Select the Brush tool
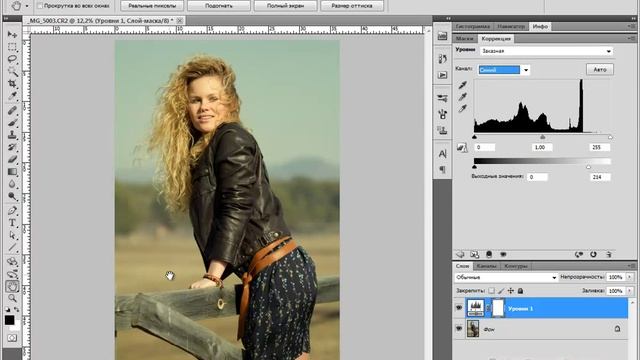This screenshot has height=360, width=640. pyautogui.click(x=12, y=122)
